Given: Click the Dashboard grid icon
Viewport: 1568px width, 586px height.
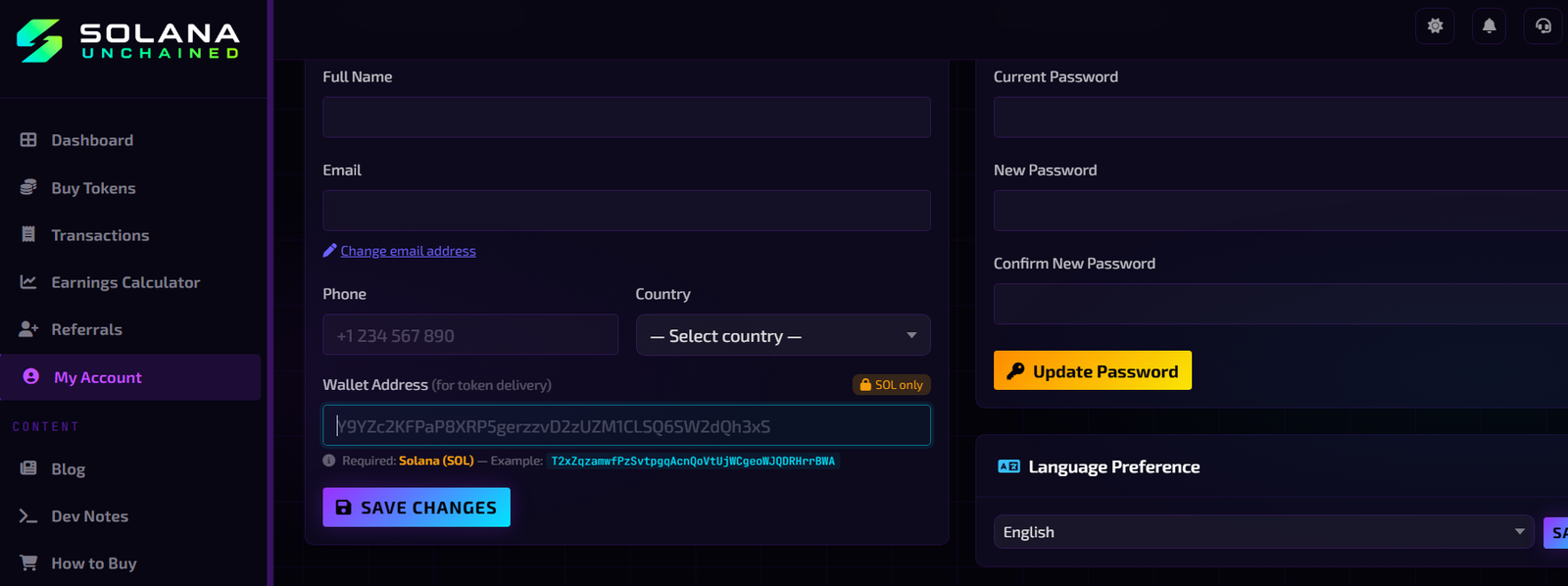Looking at the screenshot, I should pos(28,140).
